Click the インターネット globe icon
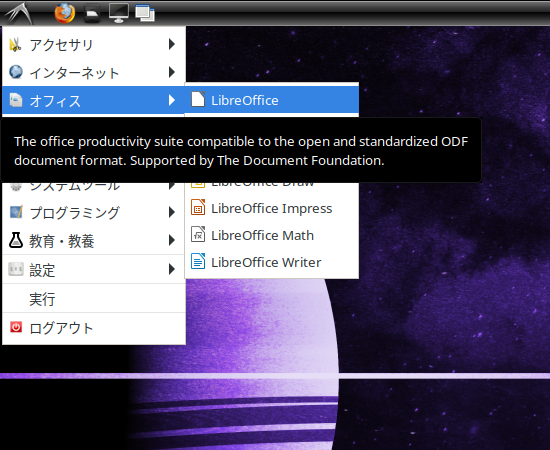Screen dimensions: 550x450 click(16, 72)
